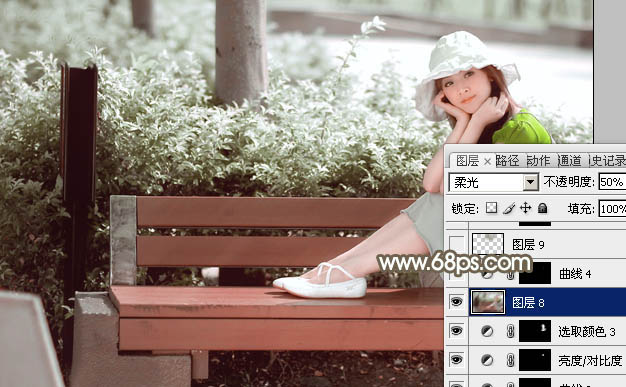Click the 选取颜色 3 adjustment layer icon

[x=487, y=331]
